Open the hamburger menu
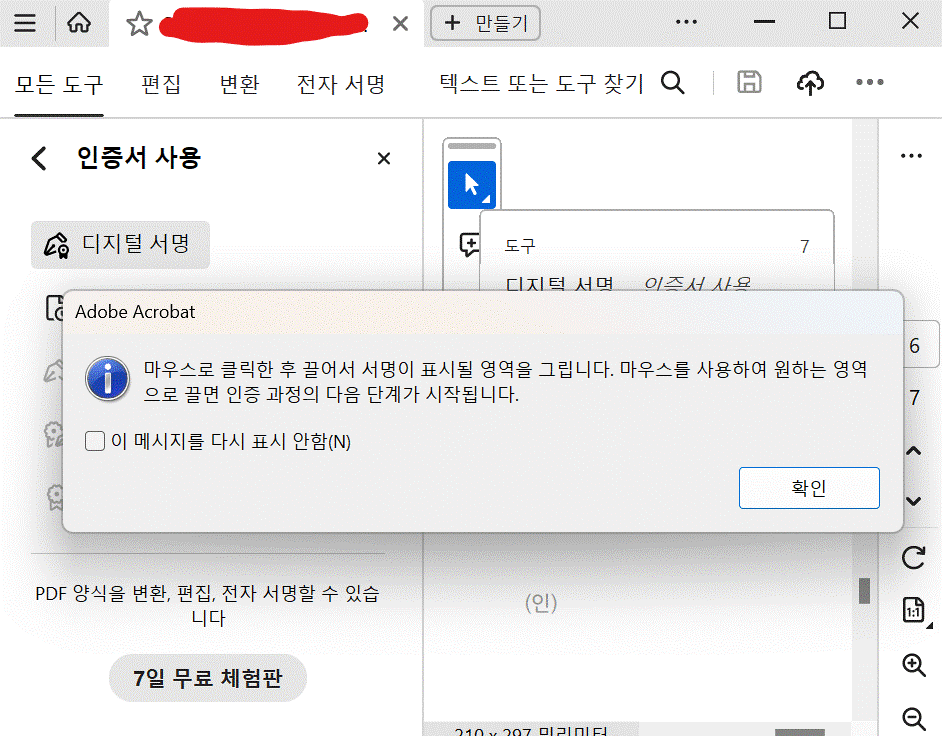This screenshot has height=736, width=942. pyautogui.click(x=25, y=23)
